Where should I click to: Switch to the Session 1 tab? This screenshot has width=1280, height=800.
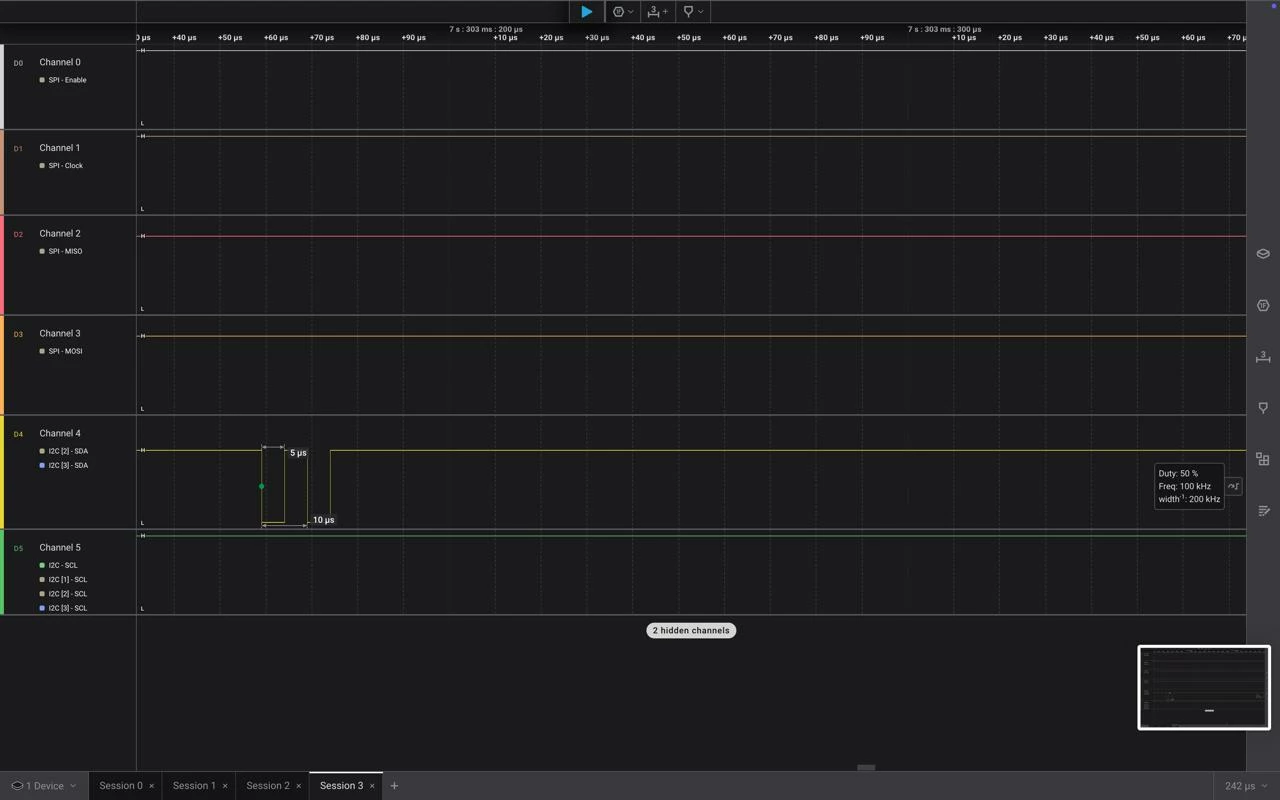tap(194, 786)
